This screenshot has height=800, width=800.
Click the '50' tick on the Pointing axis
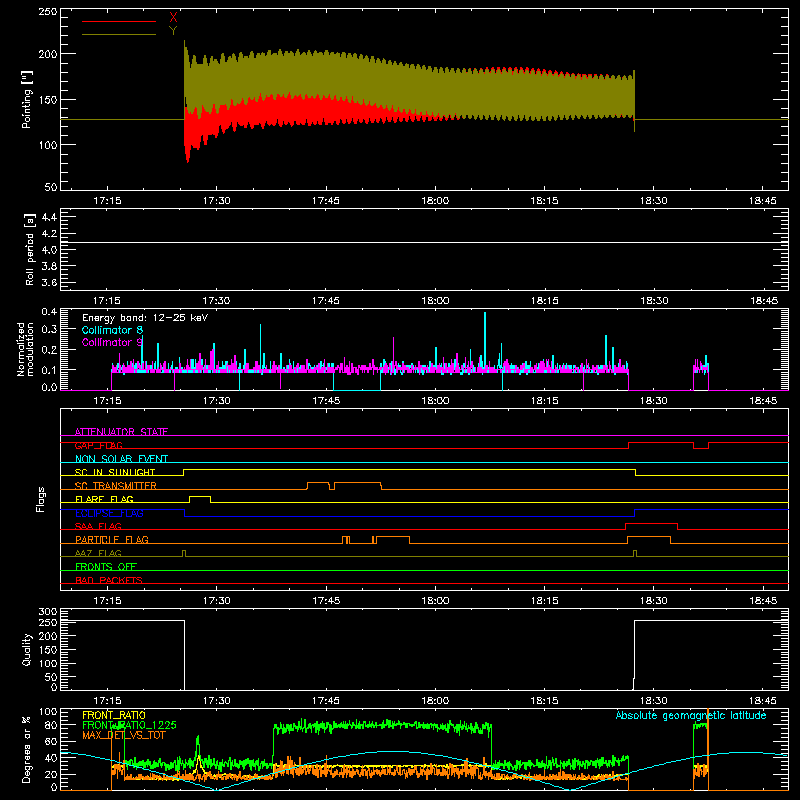click(x=51, y=187)
